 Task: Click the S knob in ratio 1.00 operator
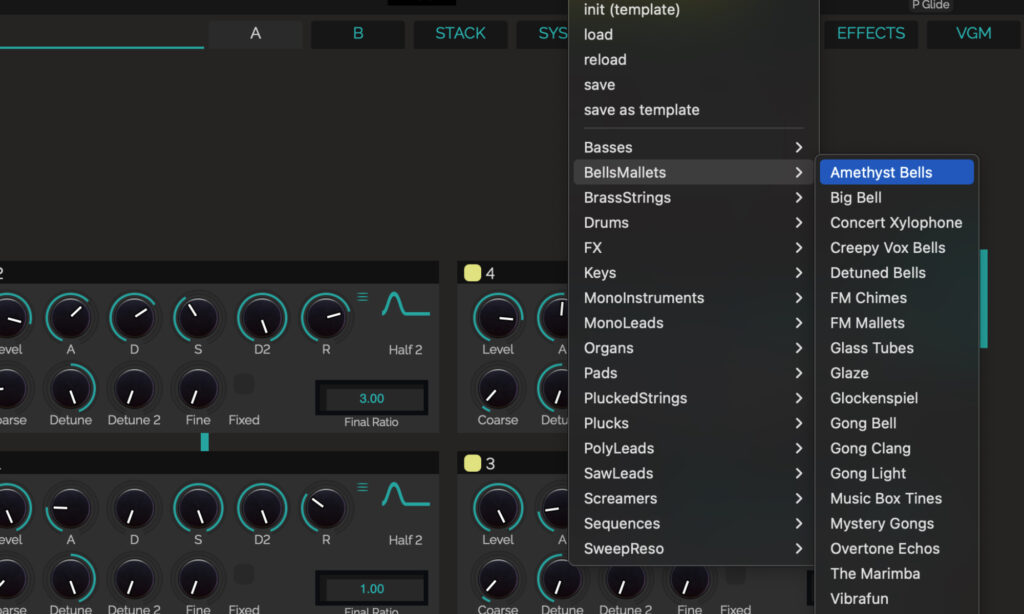click(x=198, y=509)
